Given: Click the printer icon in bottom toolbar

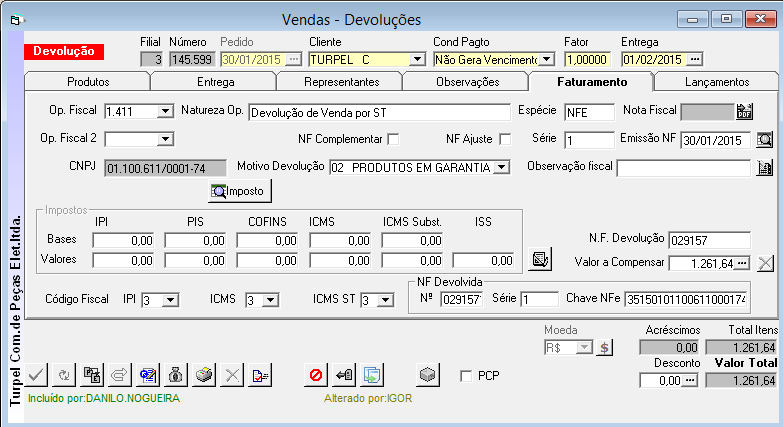Looking at the screenshot, I should (x=203, y=375).
